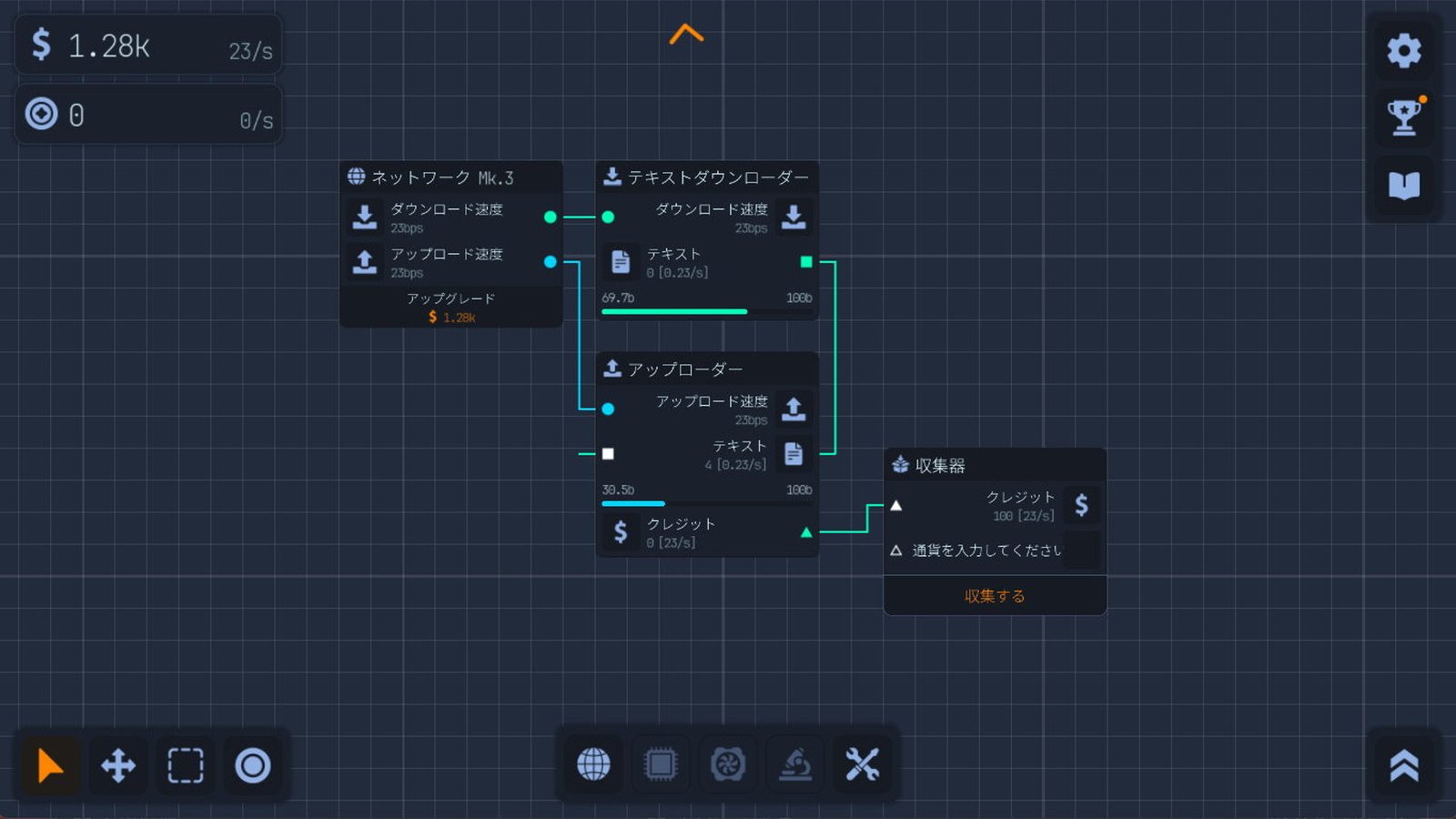Click the network node's green download output port
The image size is (1456, 819).
550,217
